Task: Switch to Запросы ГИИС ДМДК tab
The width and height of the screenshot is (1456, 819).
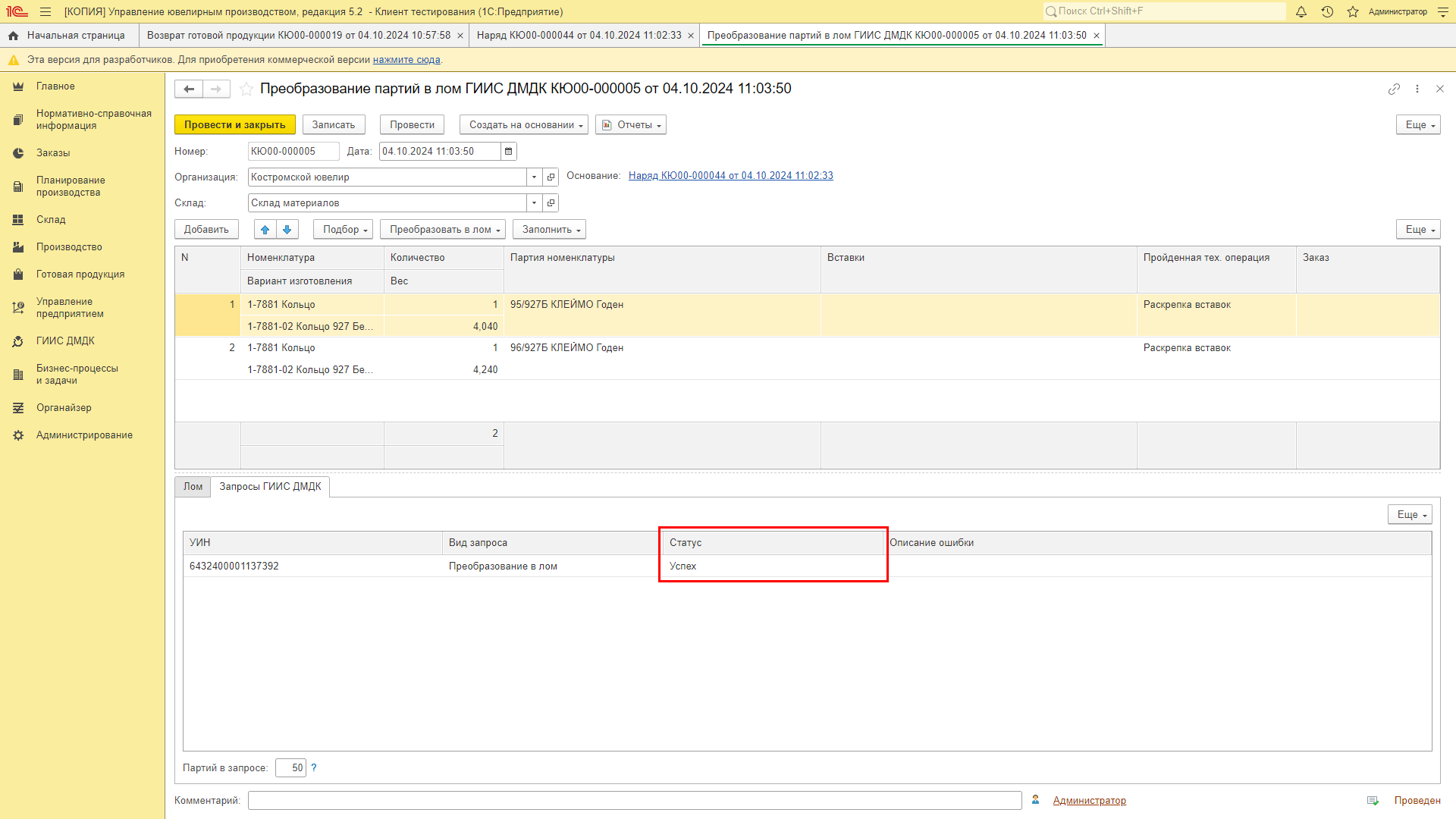Action: click(x=270, y=487)
